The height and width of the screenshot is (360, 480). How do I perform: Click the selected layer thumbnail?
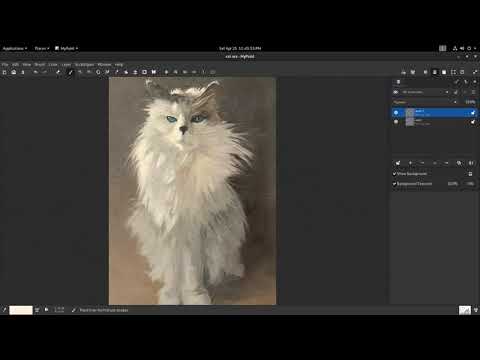point(410,113)
